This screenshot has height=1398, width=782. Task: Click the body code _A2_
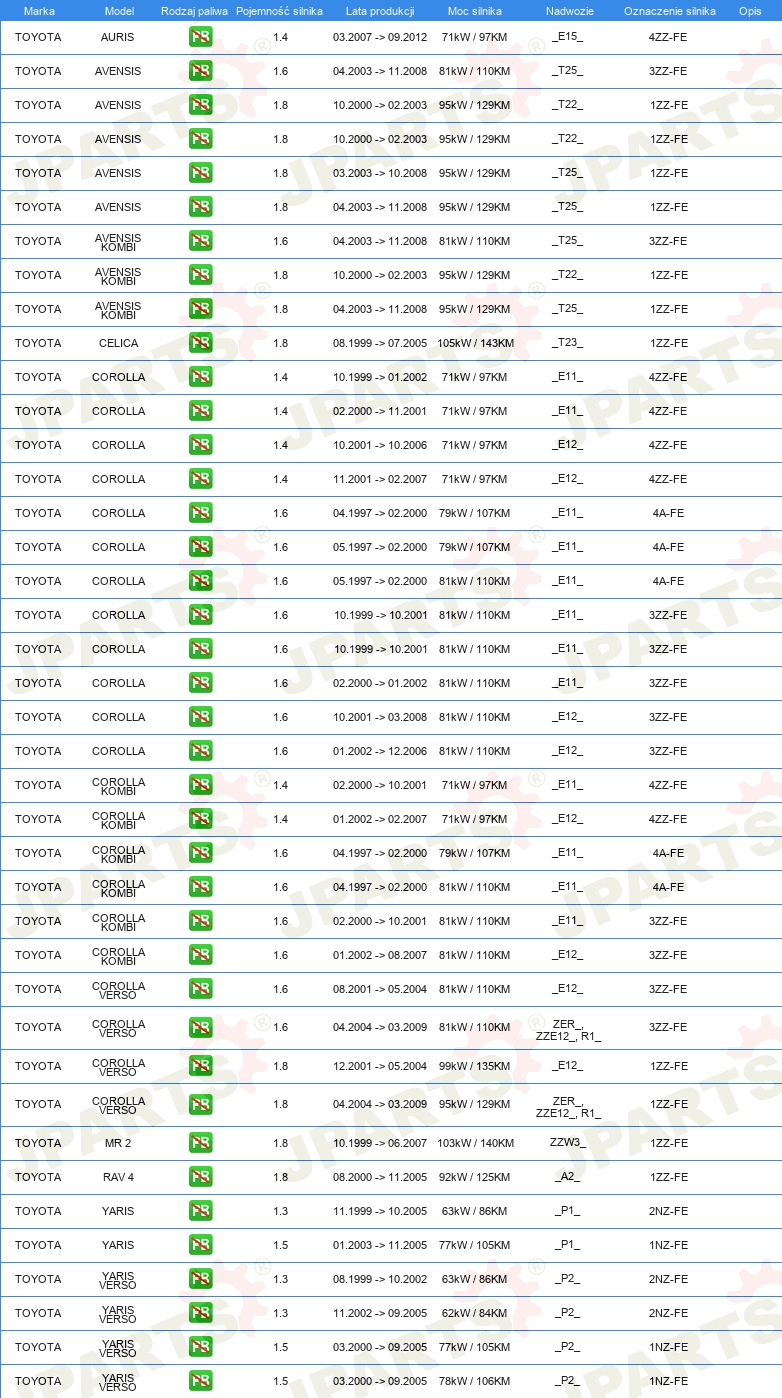click(x=567, y=1177)
